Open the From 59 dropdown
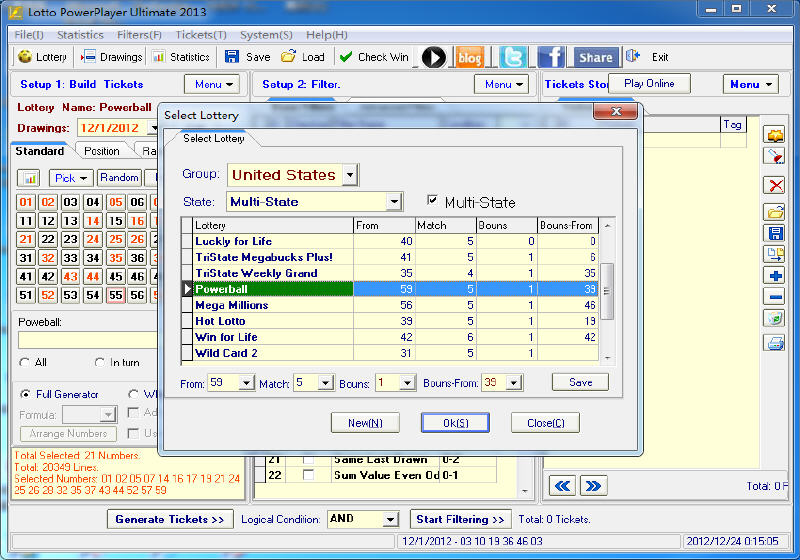The width and height of the screenshot is (800, 560). (246, 383)
